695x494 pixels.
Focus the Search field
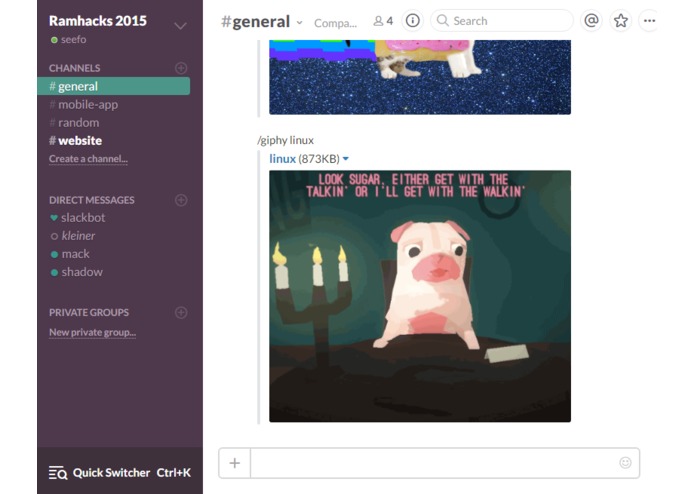502,21
